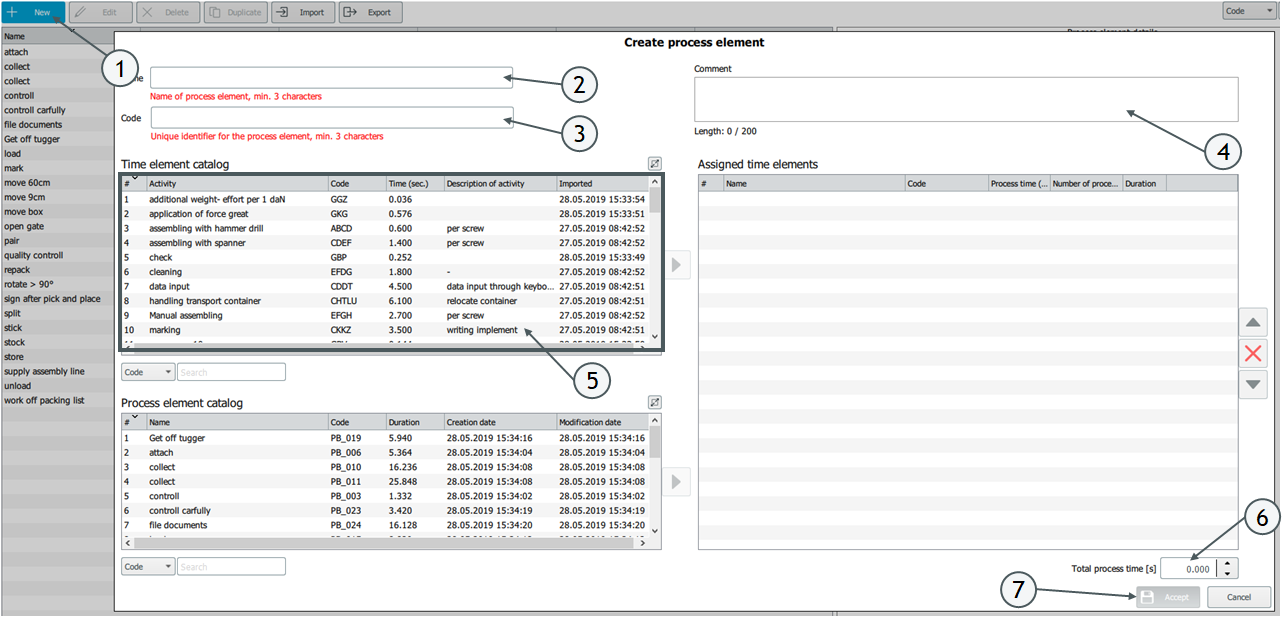Click the Search field under Process element catalog
The height and width of the screenshot is (618, 1284).
(231, 567)
